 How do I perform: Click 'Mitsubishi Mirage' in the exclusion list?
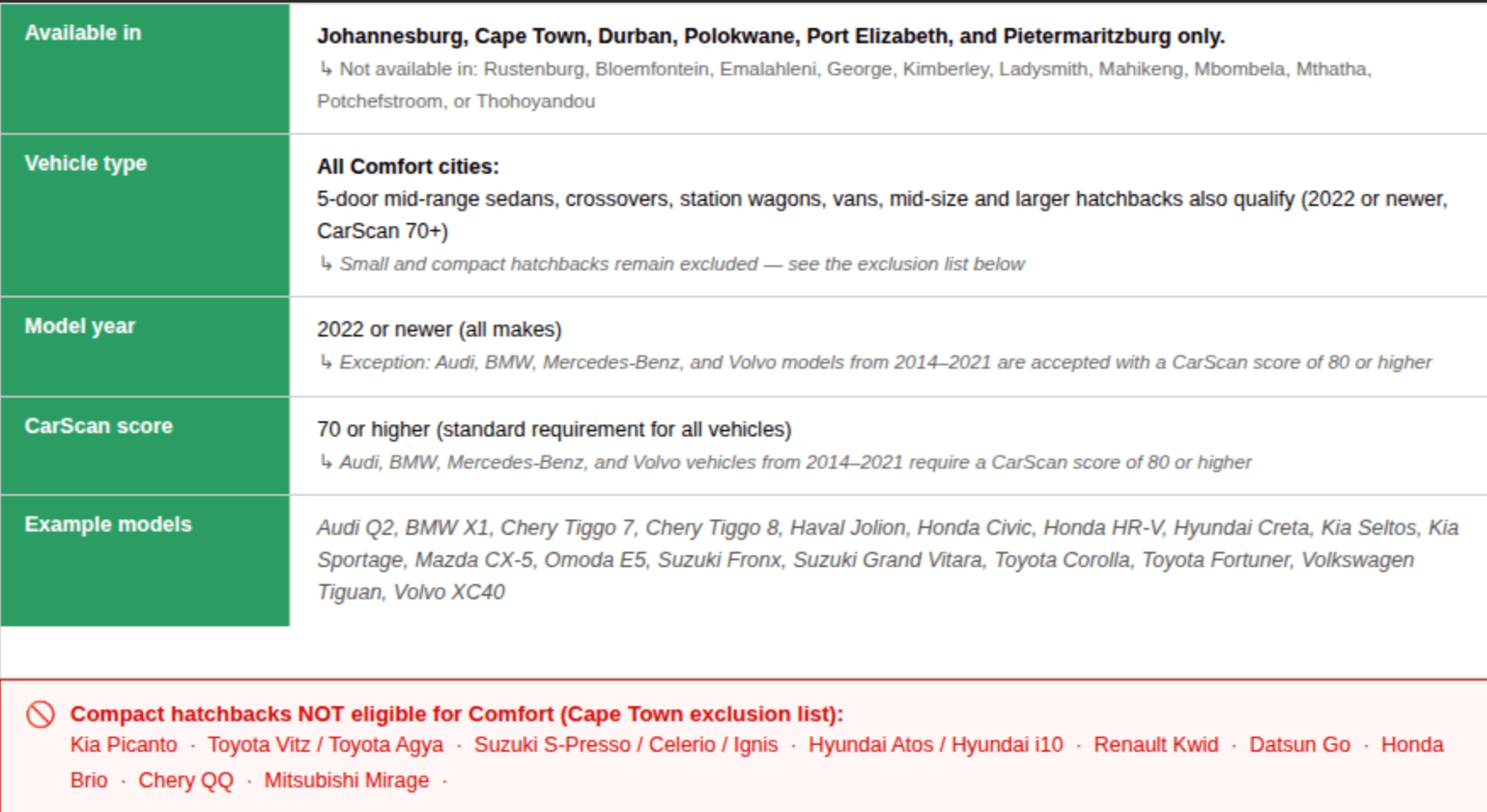(347, 780)
